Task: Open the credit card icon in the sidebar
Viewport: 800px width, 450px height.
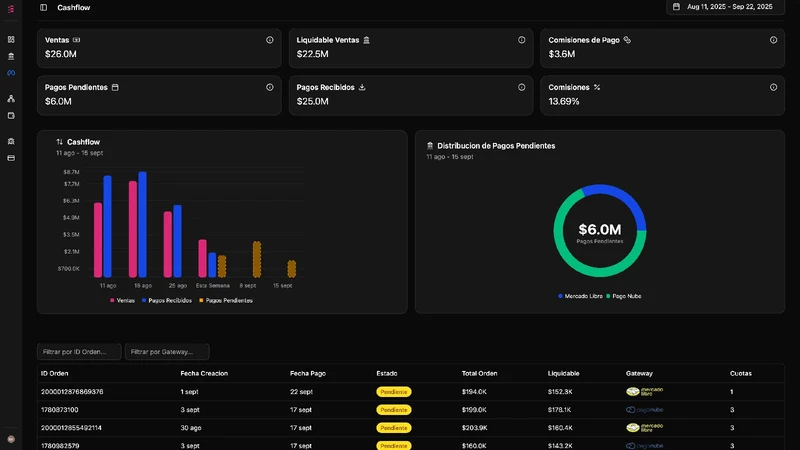Action: [11, 158]
